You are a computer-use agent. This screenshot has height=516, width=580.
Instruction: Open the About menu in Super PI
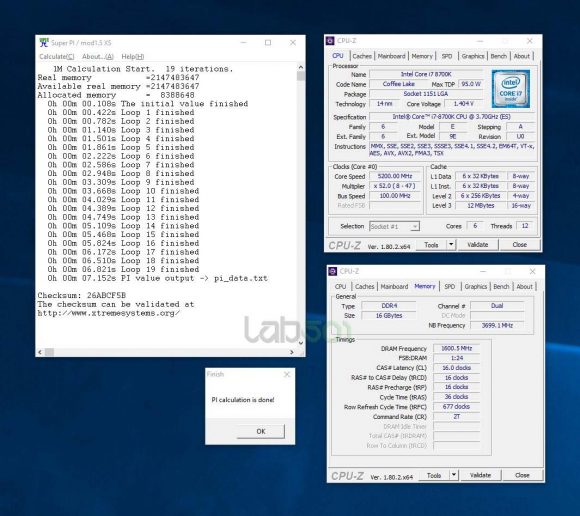pos(98,57)
